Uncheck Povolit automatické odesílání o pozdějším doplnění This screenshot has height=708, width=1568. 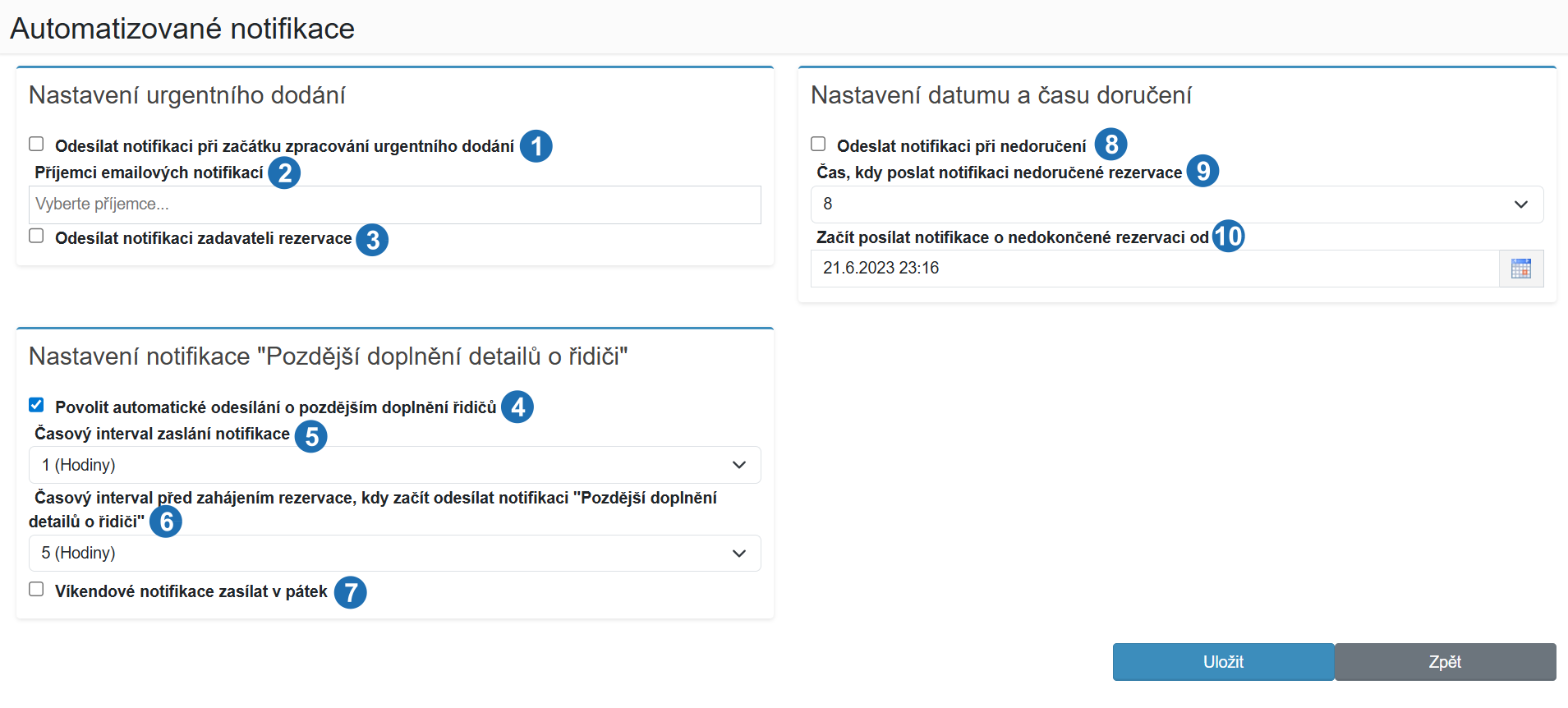click(x=36, y=405)
